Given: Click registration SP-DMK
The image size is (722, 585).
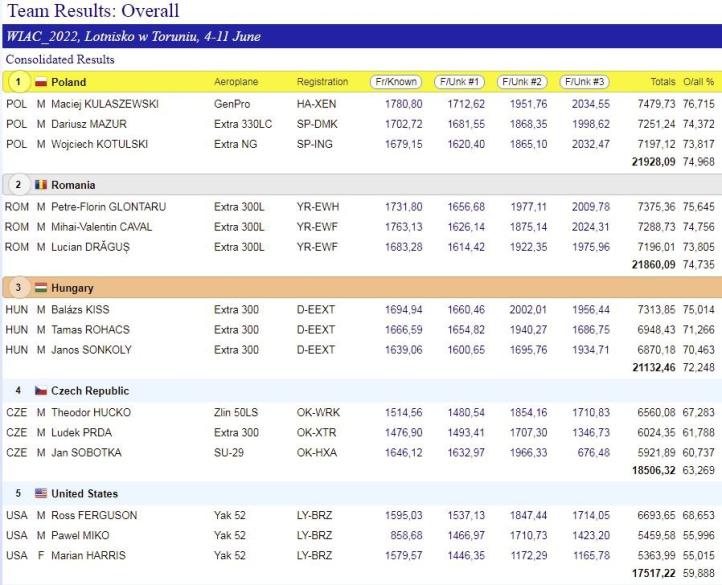Looking at the screenshot, I should click(317, 124).
